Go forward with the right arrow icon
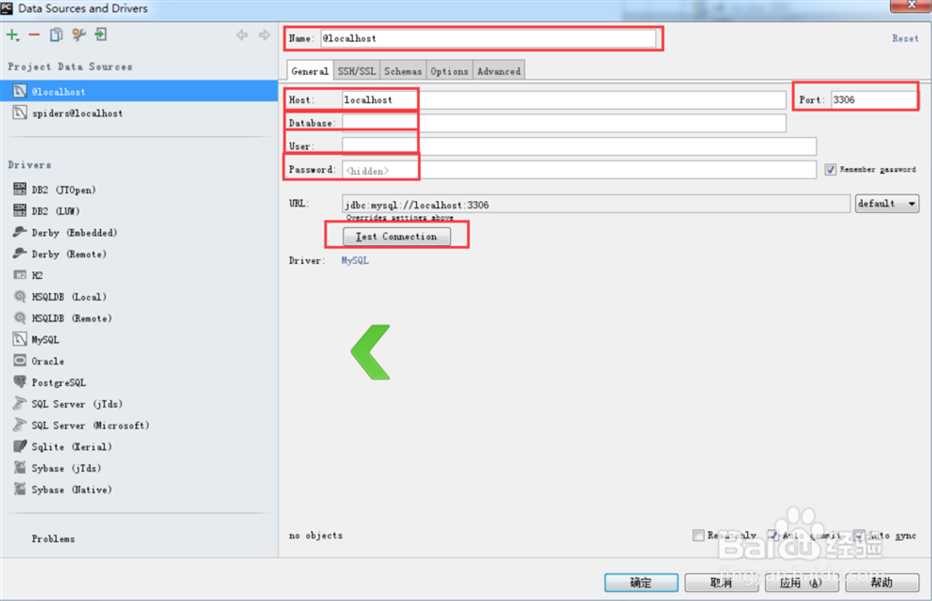This screenshot has height=601, width=932. click(x=264, y=35)
